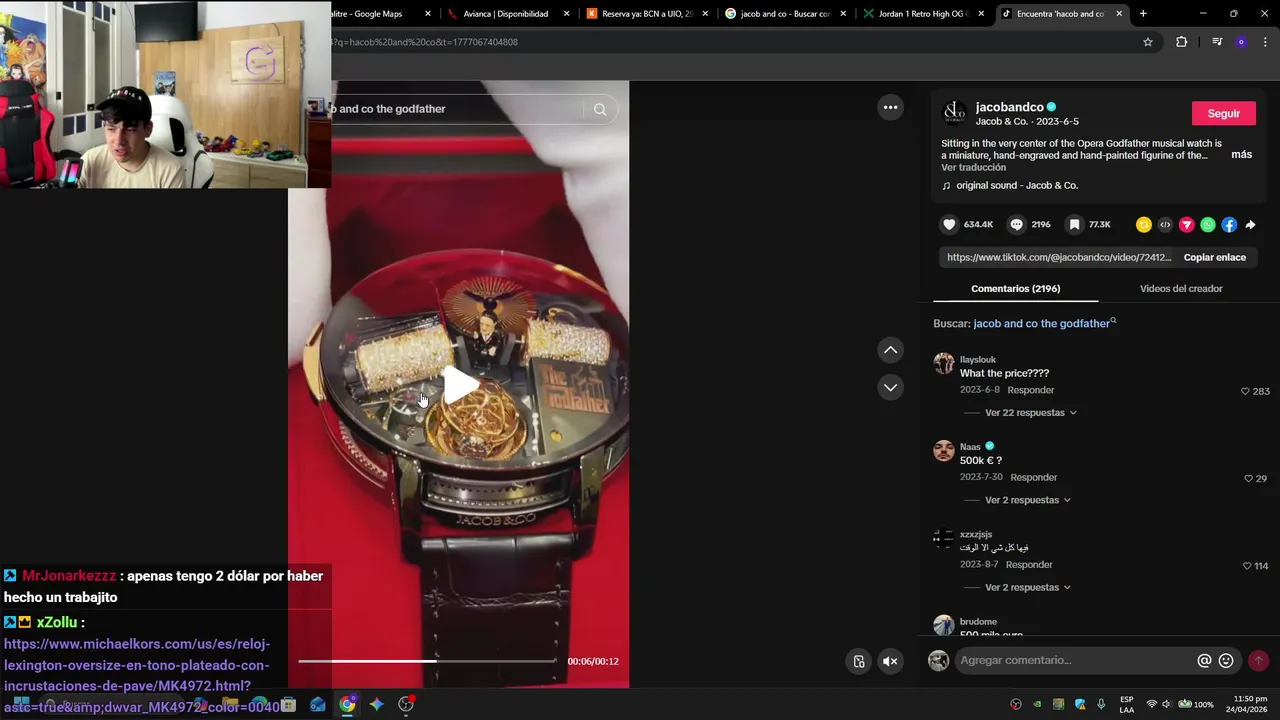Focus the video search box text
The image size is (1280, 720).
pos(390,109)
